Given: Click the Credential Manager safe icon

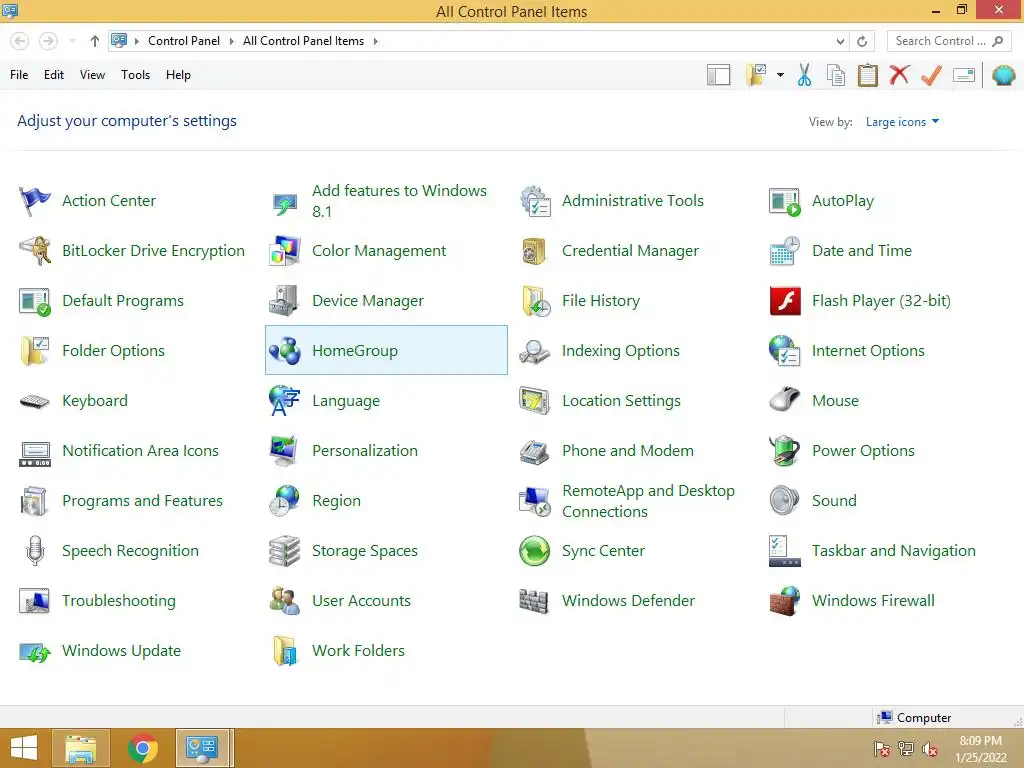Looking at the screenshot, I should (x=535, y=251).
